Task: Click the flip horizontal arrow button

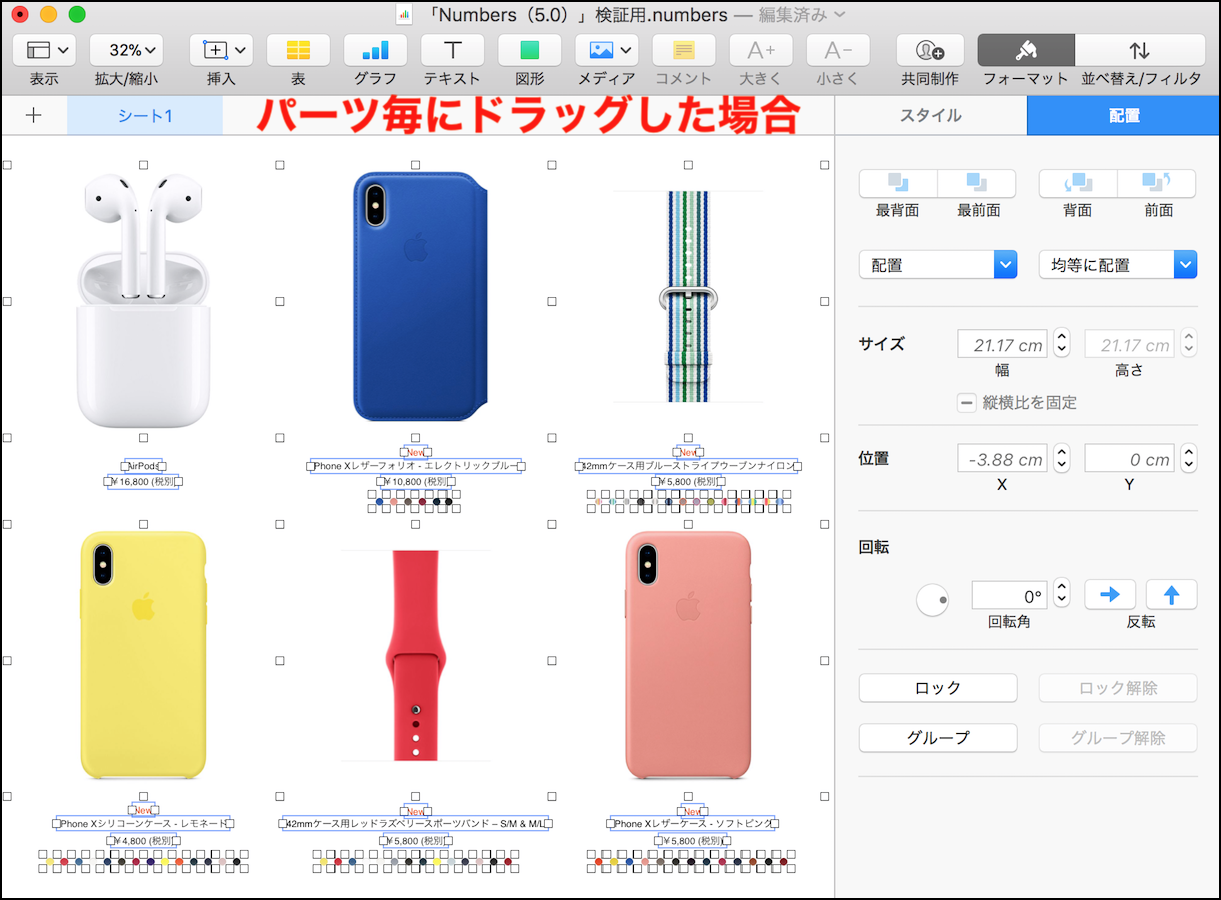Action: pos(1110,595)
